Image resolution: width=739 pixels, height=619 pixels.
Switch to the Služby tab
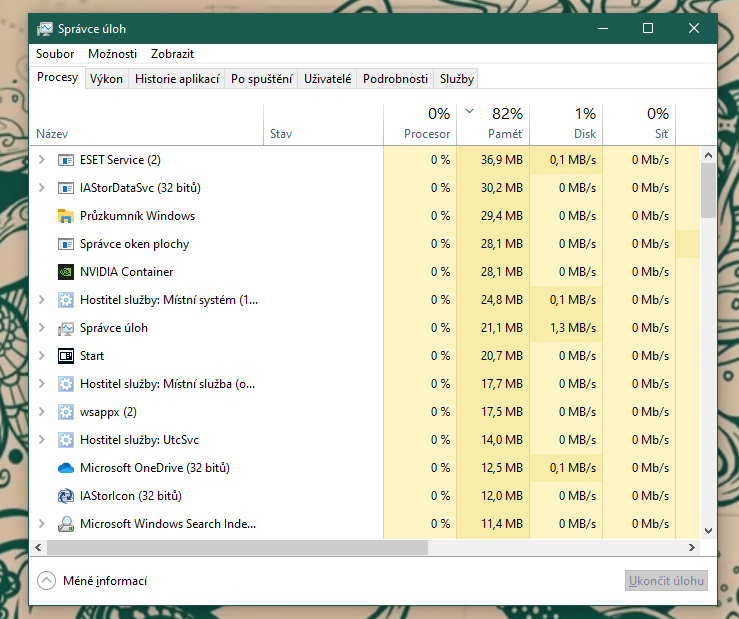point(457,79)
